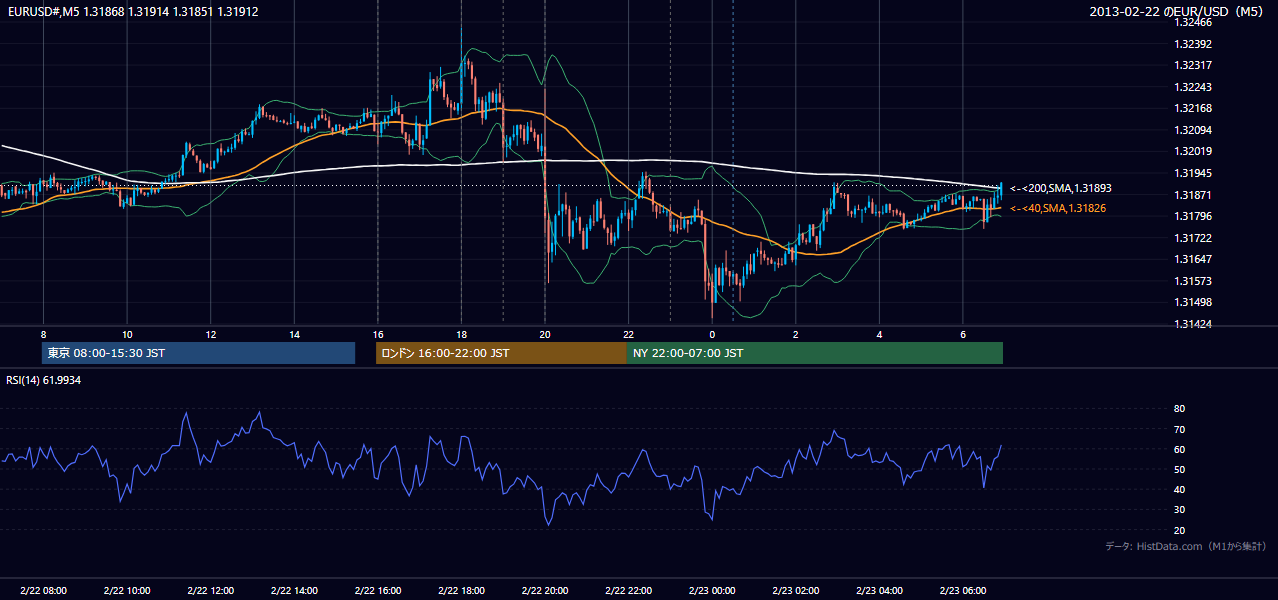This screenshot has height=600, width=1278.
Task: Click RSI scale value 70
Action: [1179, 429]
